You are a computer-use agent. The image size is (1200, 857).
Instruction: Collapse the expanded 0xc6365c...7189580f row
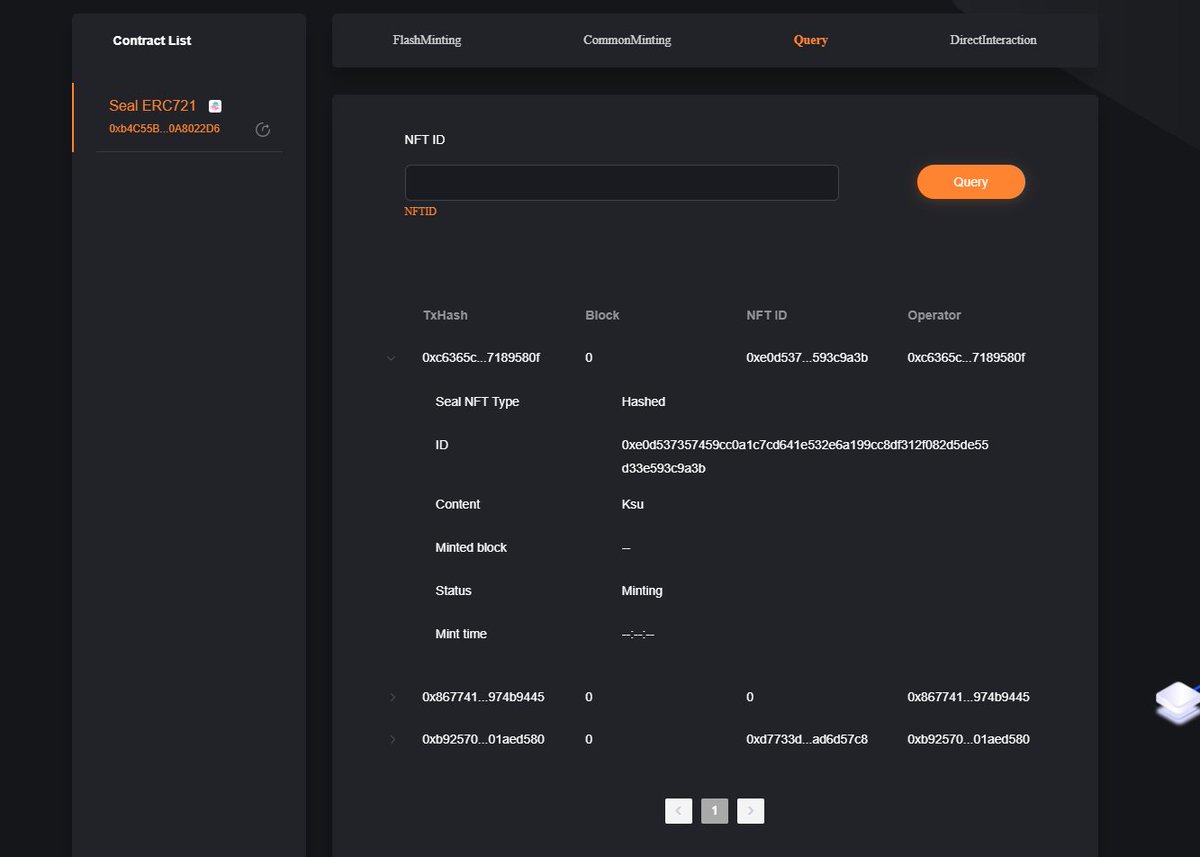pos(391,358)
